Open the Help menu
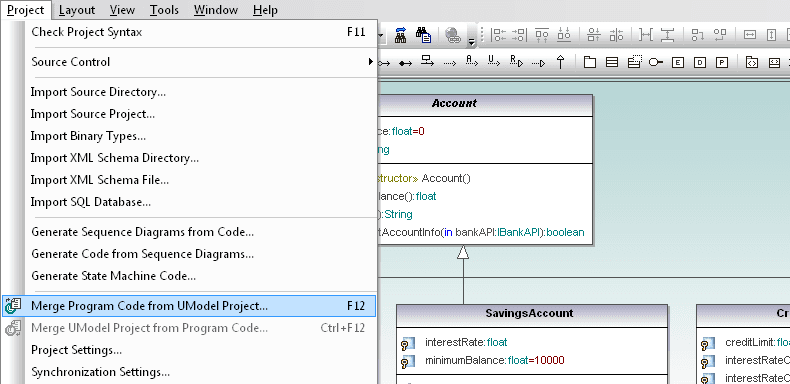Image resolution: width=790 pixels, height=384 pixels. pos(265,10)
